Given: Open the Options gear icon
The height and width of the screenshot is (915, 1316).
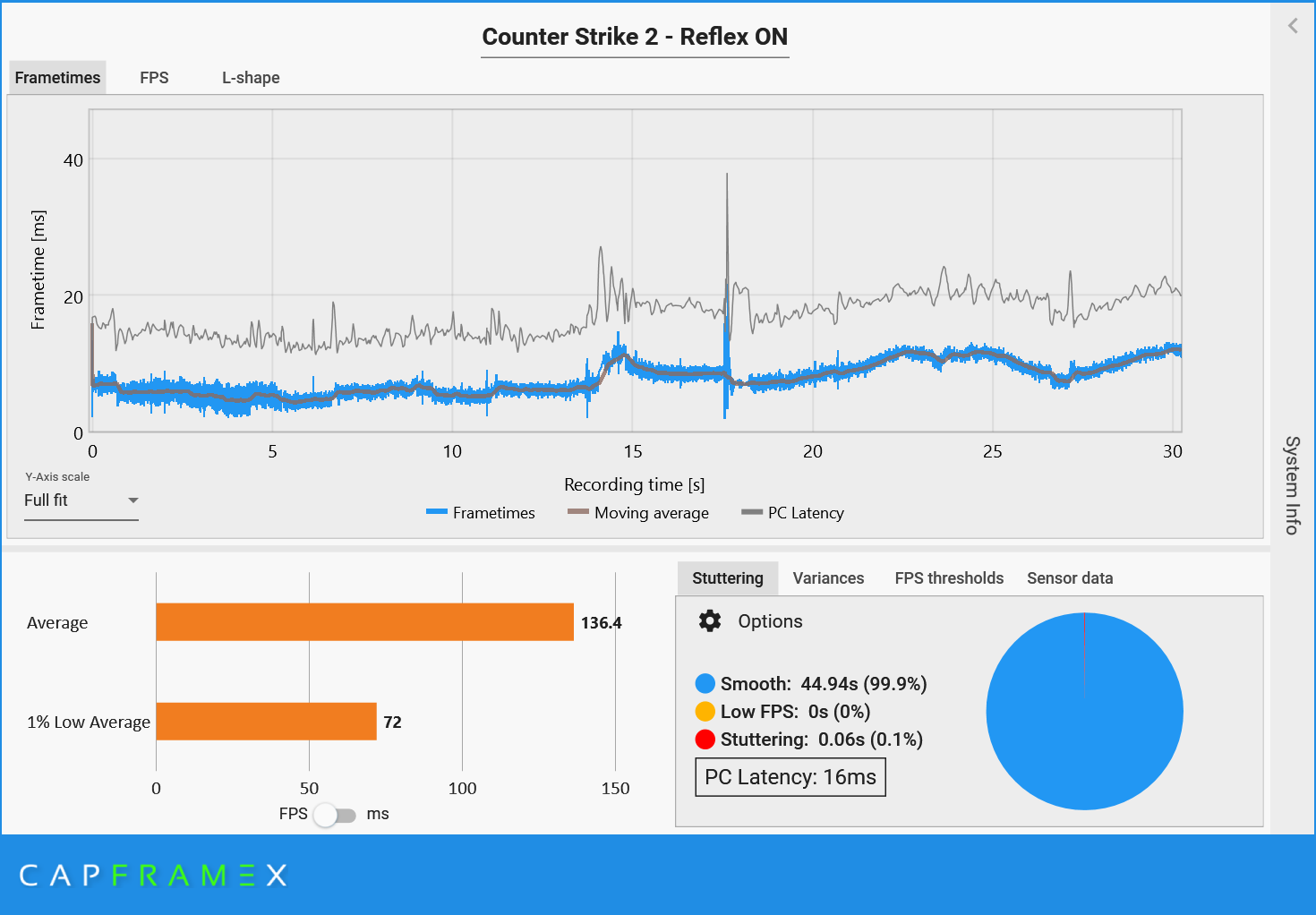Looking at the screenshot, I should click(710, 621).
